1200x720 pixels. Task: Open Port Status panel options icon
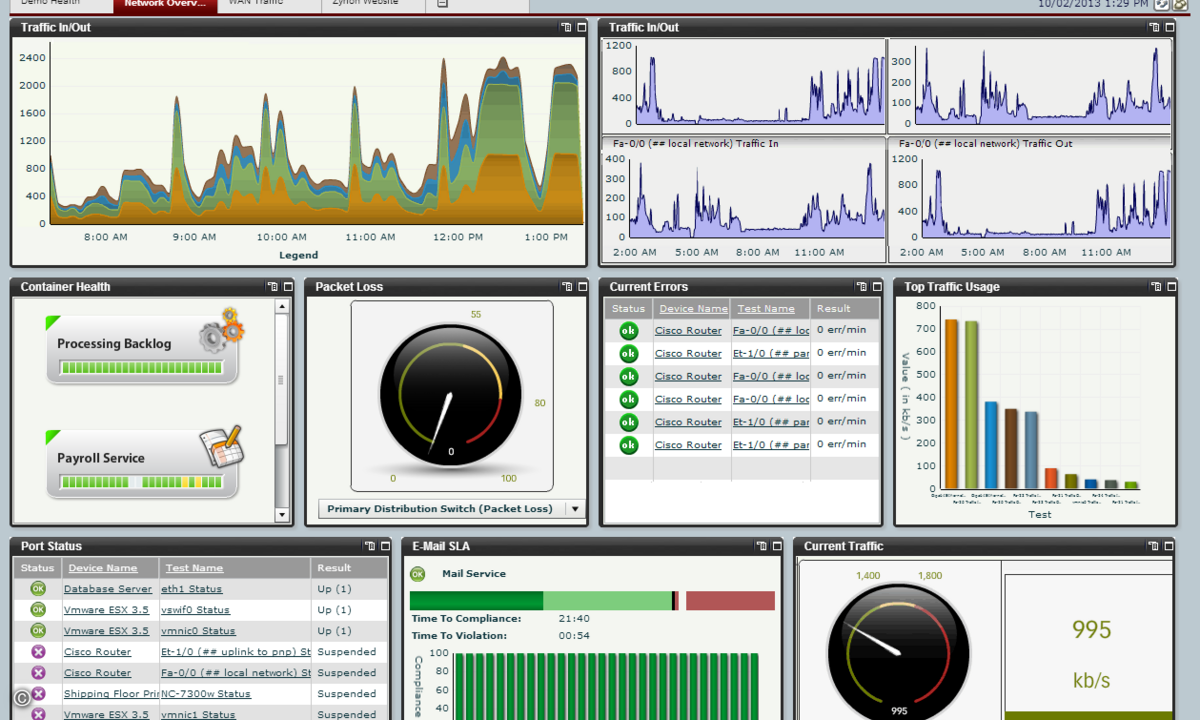[370, 546]
